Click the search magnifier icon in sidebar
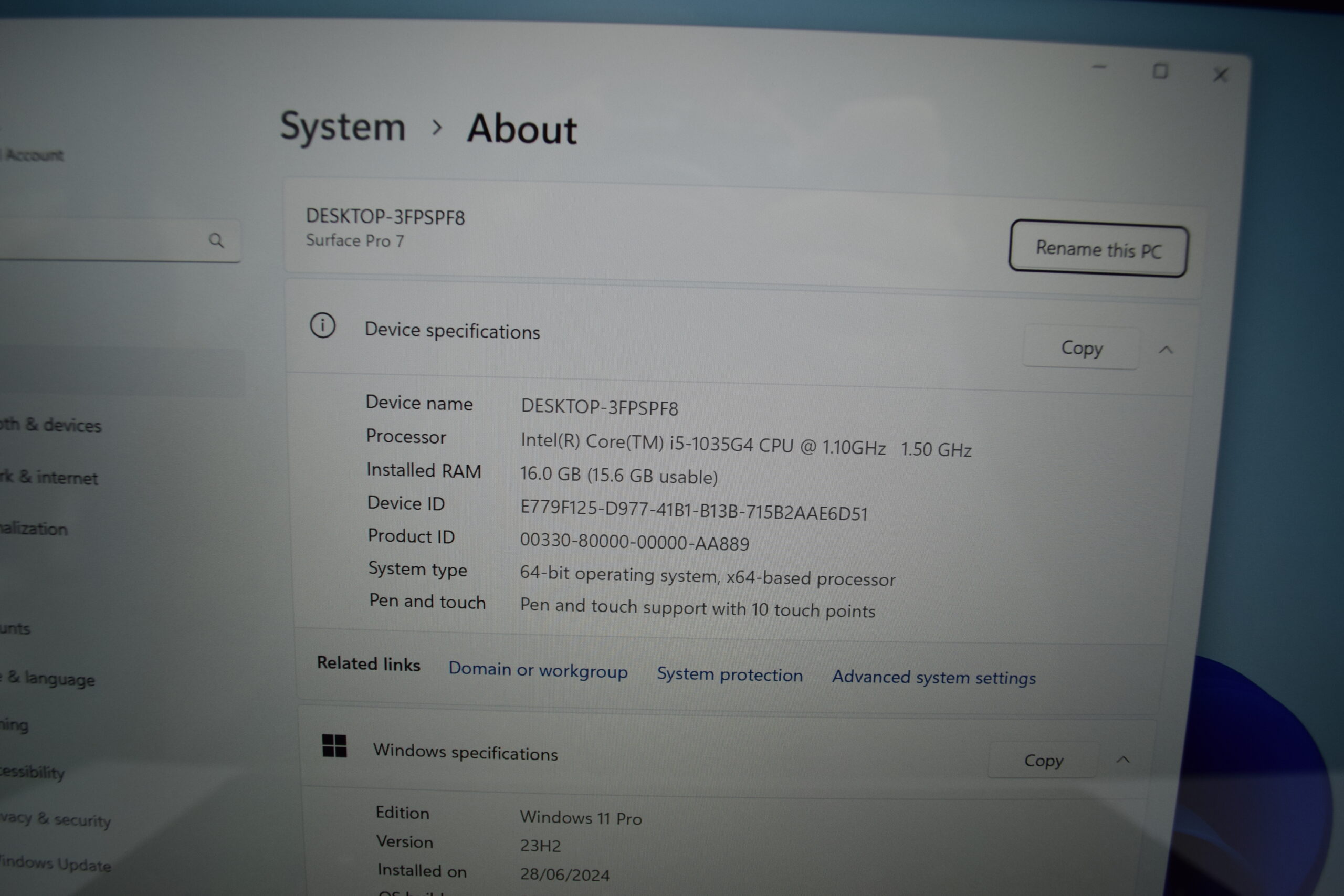 (216, 240)
